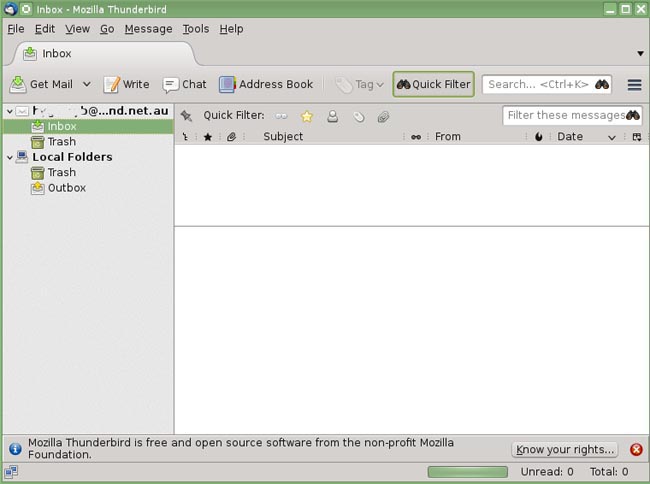Click the Unread: 0 status text
The width and height of the screenshot is (650, 484).
coord(547,472)
